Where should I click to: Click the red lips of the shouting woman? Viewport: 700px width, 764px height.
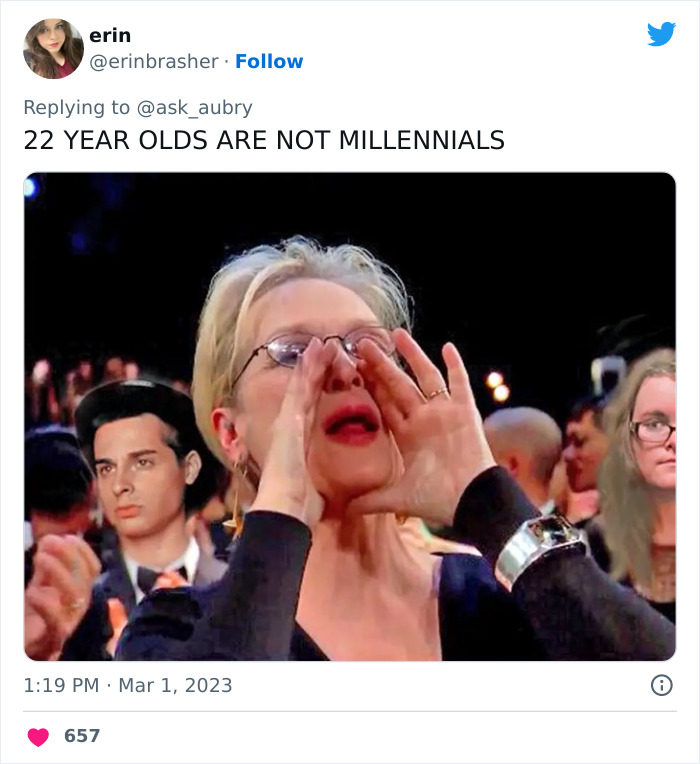(x=351, y=424)
